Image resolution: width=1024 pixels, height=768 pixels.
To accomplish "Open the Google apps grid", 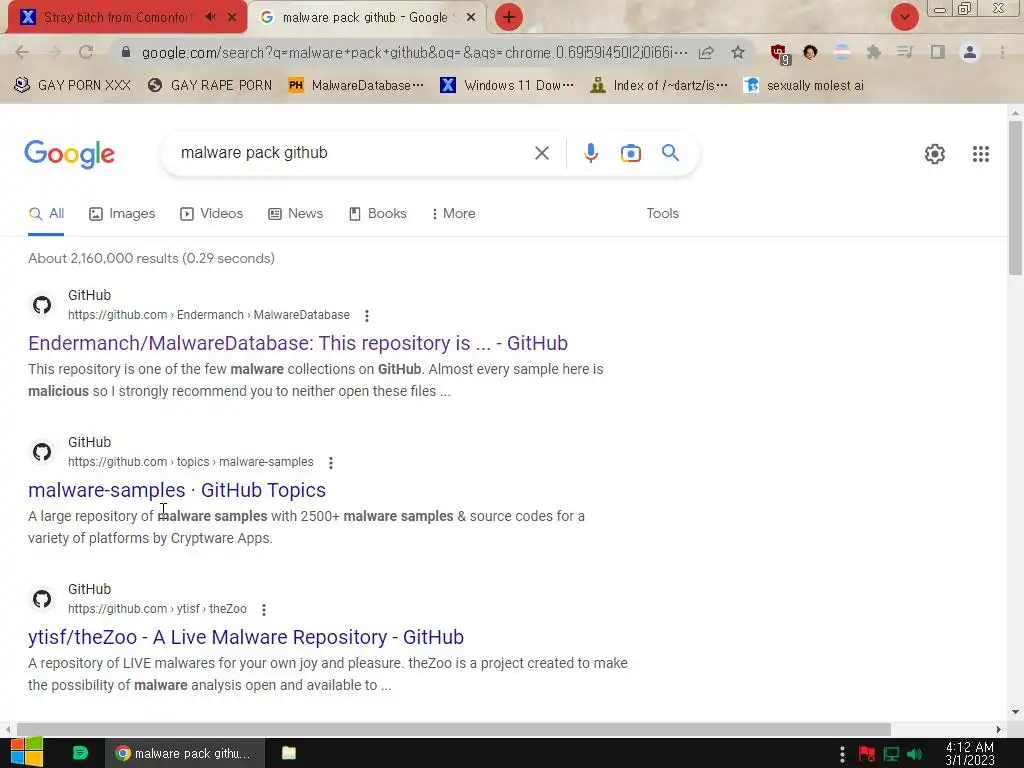I will [x=980, y=154].
